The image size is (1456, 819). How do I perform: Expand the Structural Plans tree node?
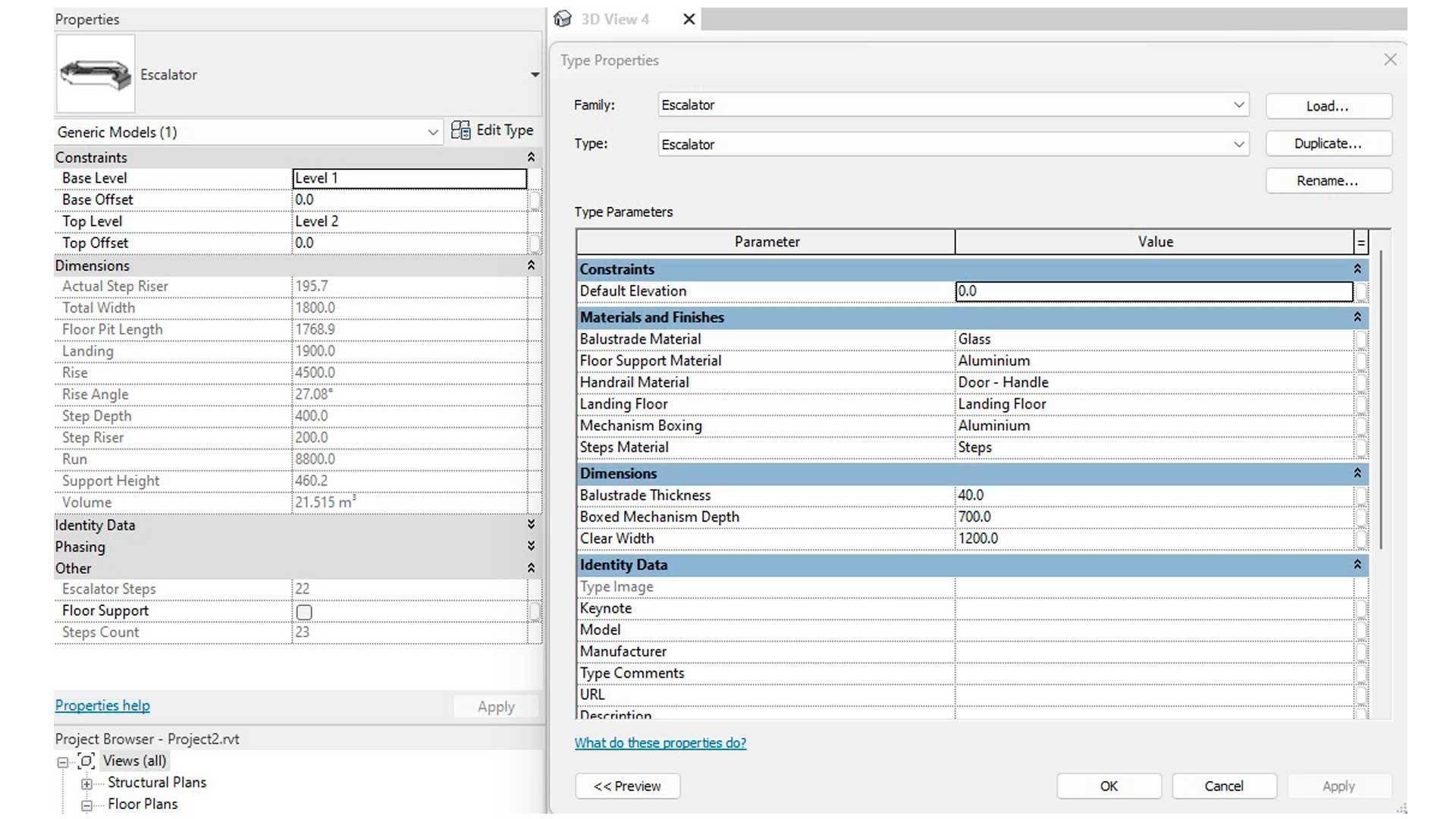coord(86,783)
